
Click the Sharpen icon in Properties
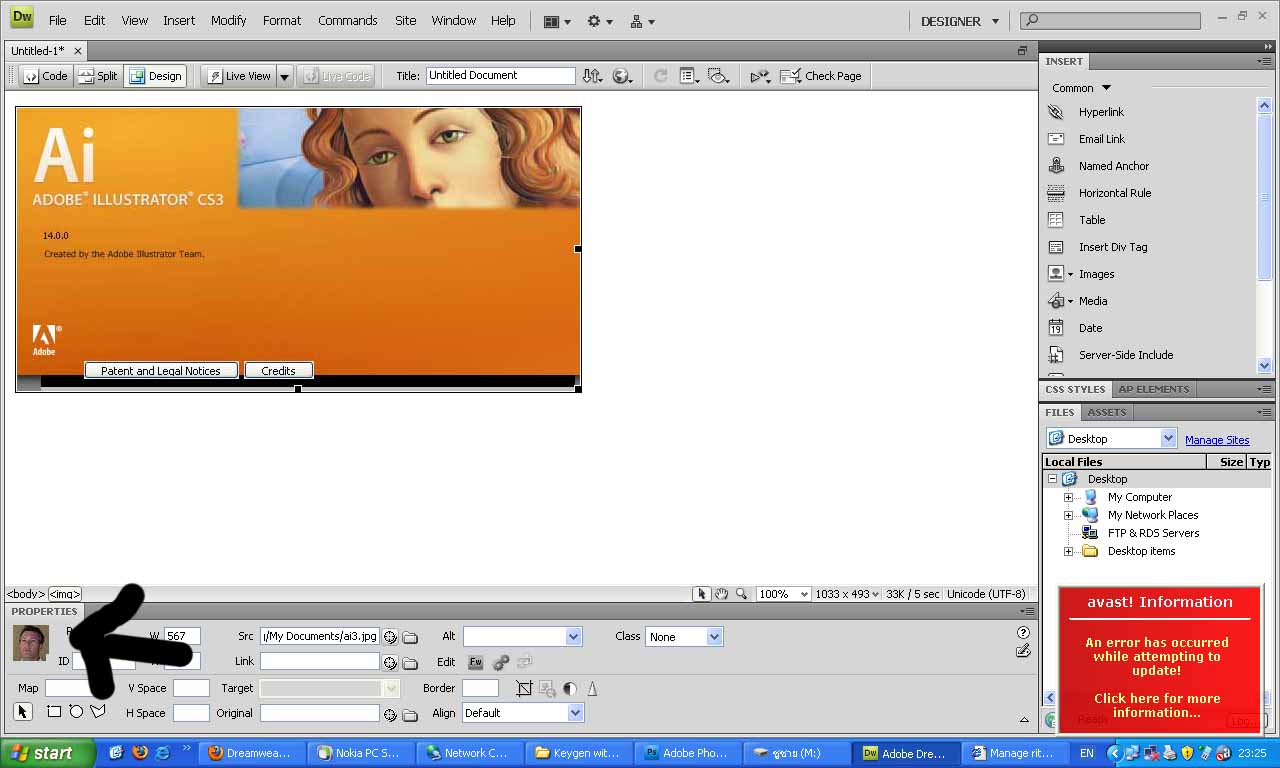click(592, 688)
